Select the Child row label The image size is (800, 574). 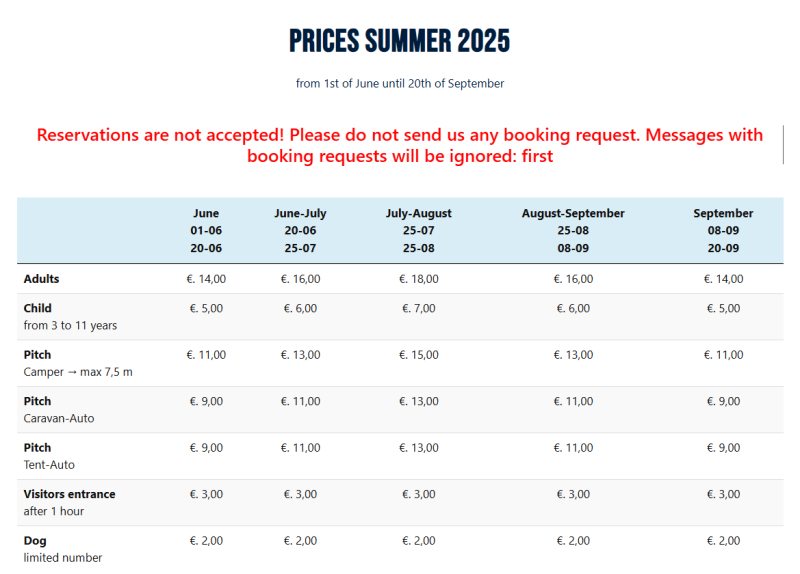pos(38,308)
